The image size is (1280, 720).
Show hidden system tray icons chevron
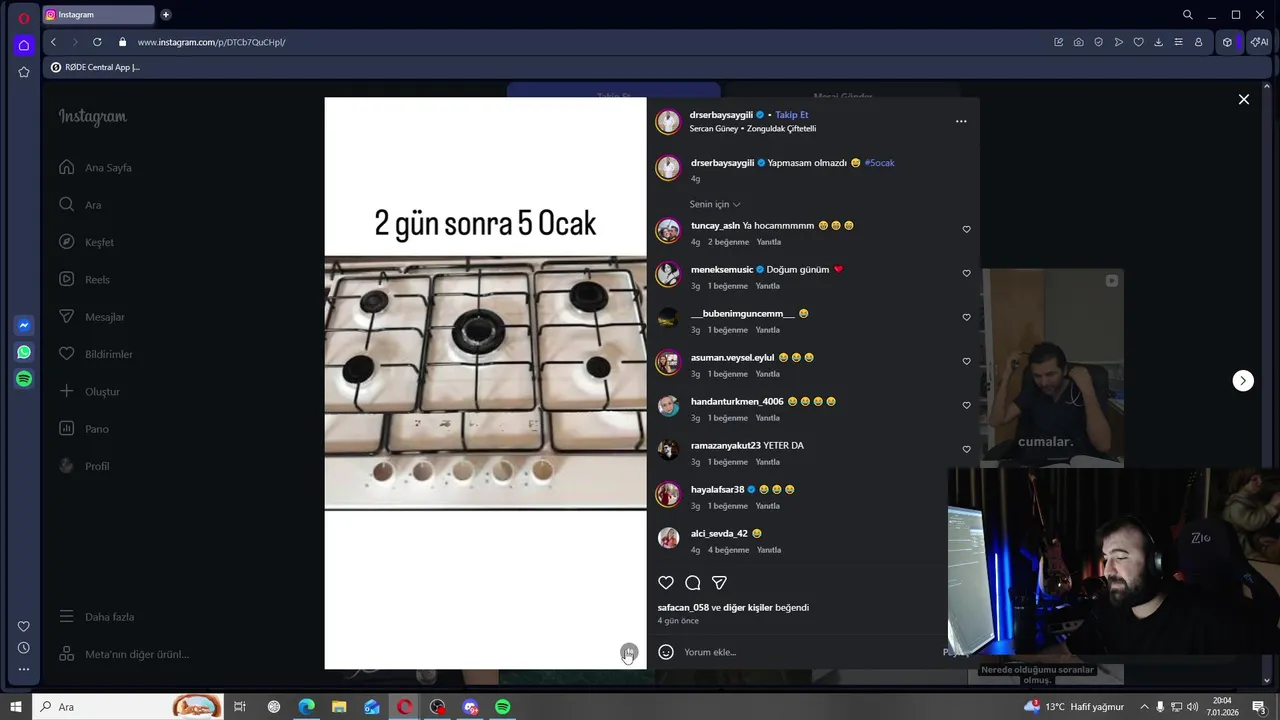point(1144,707)
